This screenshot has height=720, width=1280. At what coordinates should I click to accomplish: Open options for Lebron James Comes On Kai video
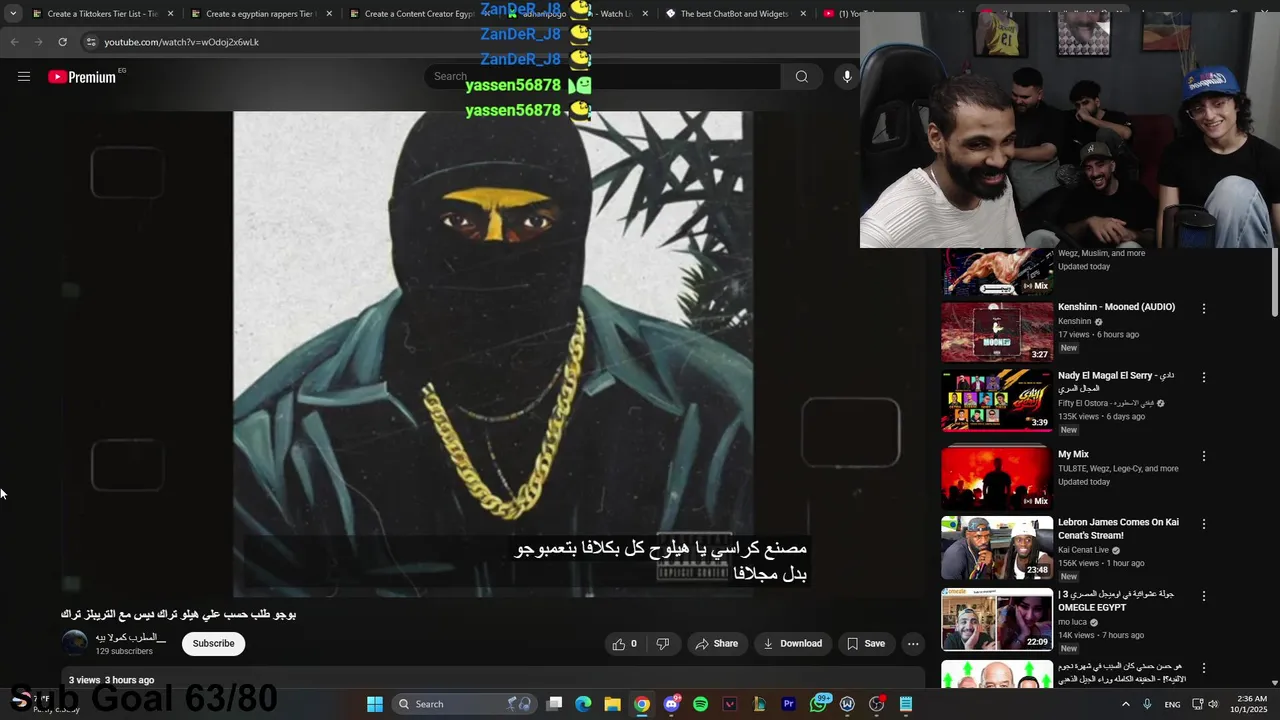[1204, 524]
